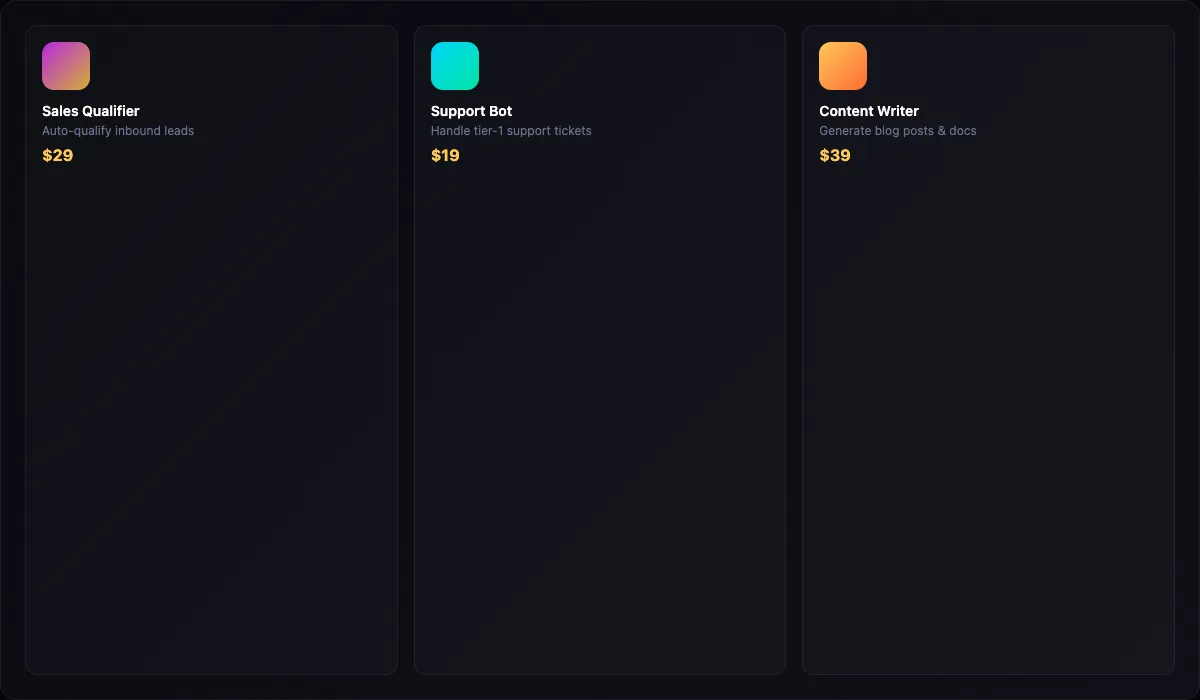Image resolution: width=1200 pixels, height=700 pixels.
Task: Open the Sales Qualifier title
Action: click(x=91, y=111)
